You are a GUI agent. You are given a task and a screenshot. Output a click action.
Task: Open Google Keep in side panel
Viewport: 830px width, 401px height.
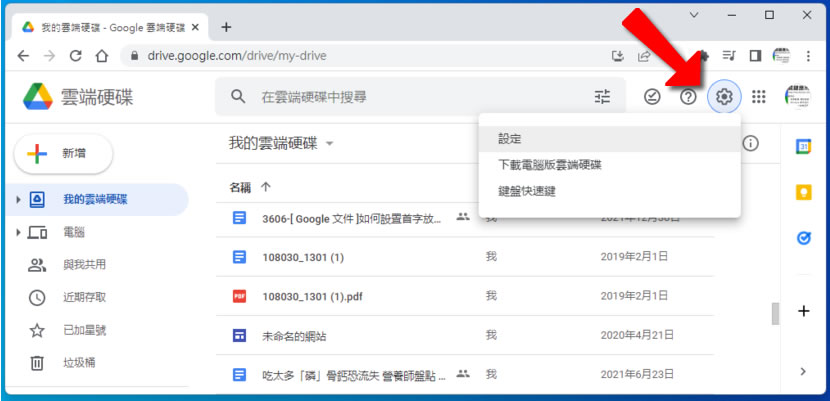point(804,193)
